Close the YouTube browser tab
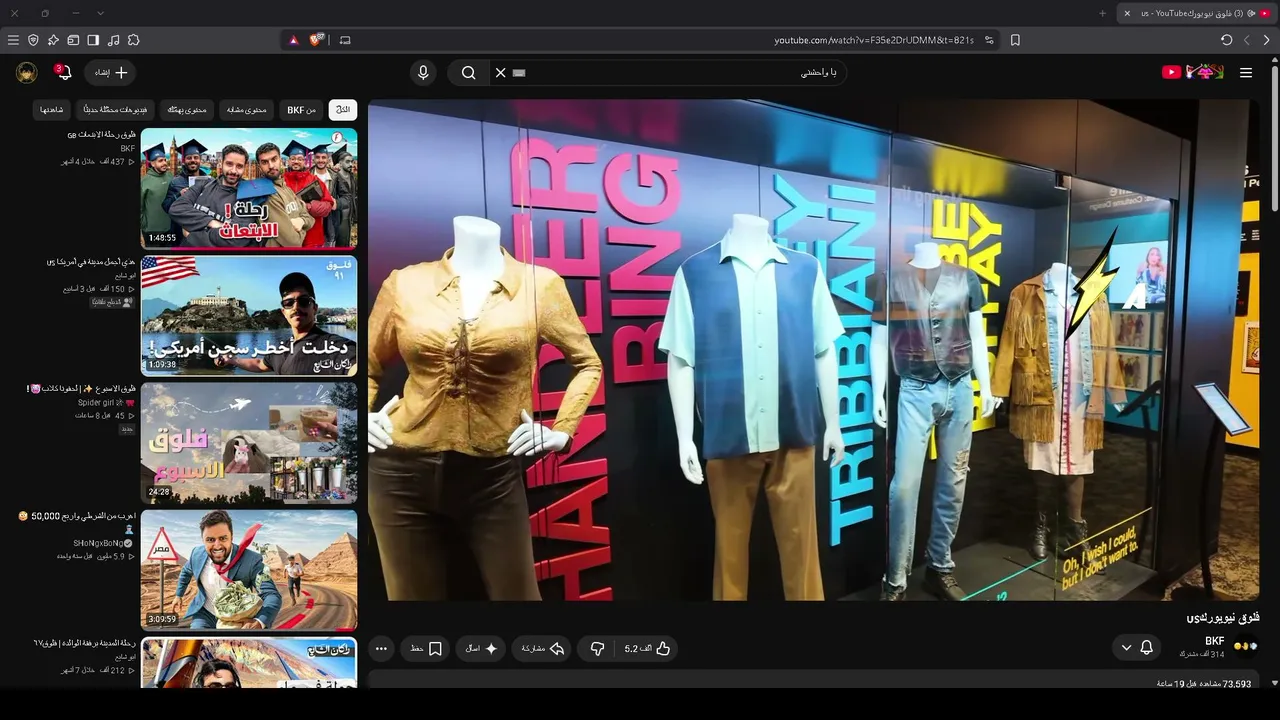Viewport: 1280px width, 720px height. [x=1127, y=13]
